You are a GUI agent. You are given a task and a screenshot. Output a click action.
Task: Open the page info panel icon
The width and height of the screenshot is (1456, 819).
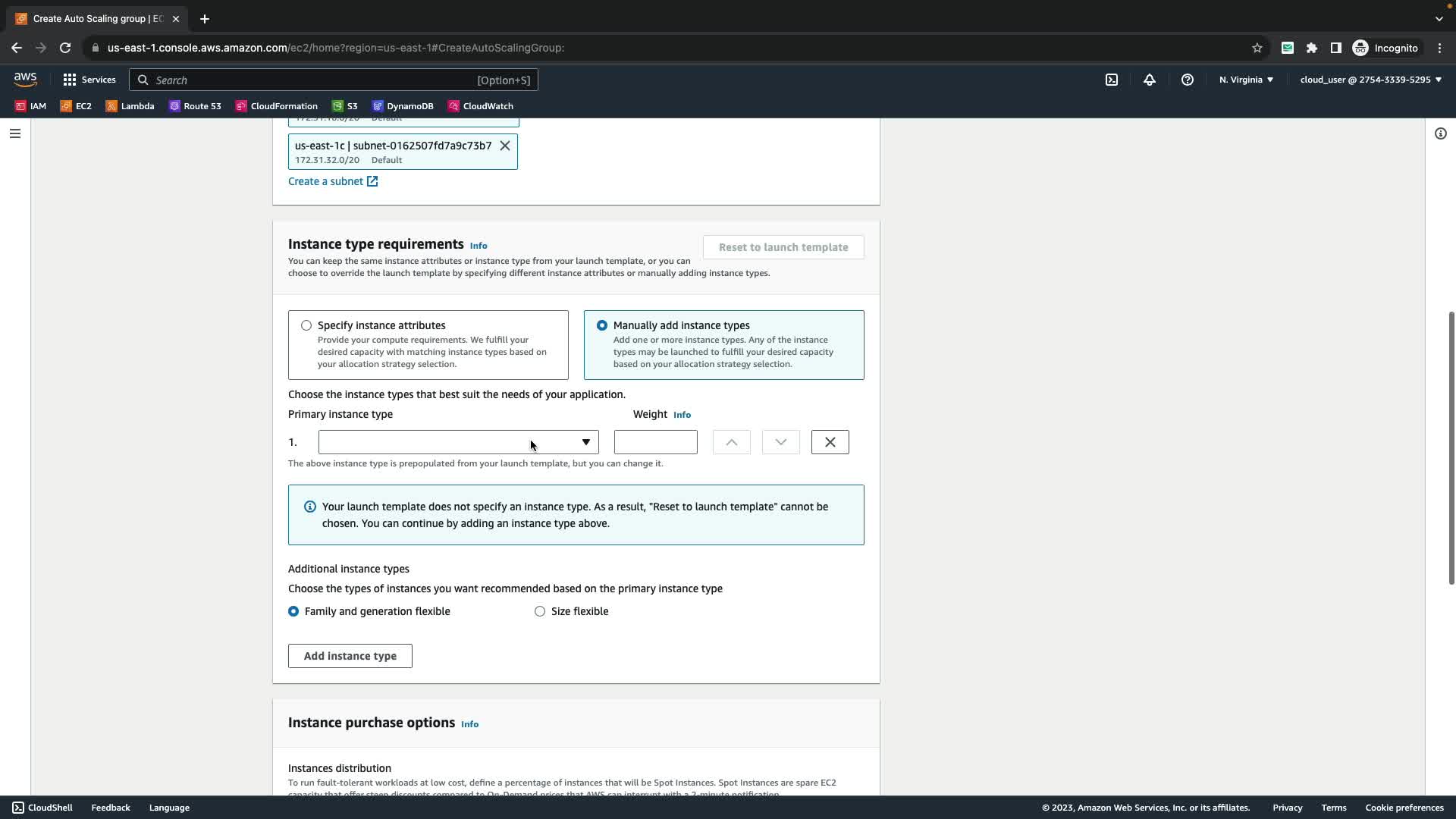1440,133
